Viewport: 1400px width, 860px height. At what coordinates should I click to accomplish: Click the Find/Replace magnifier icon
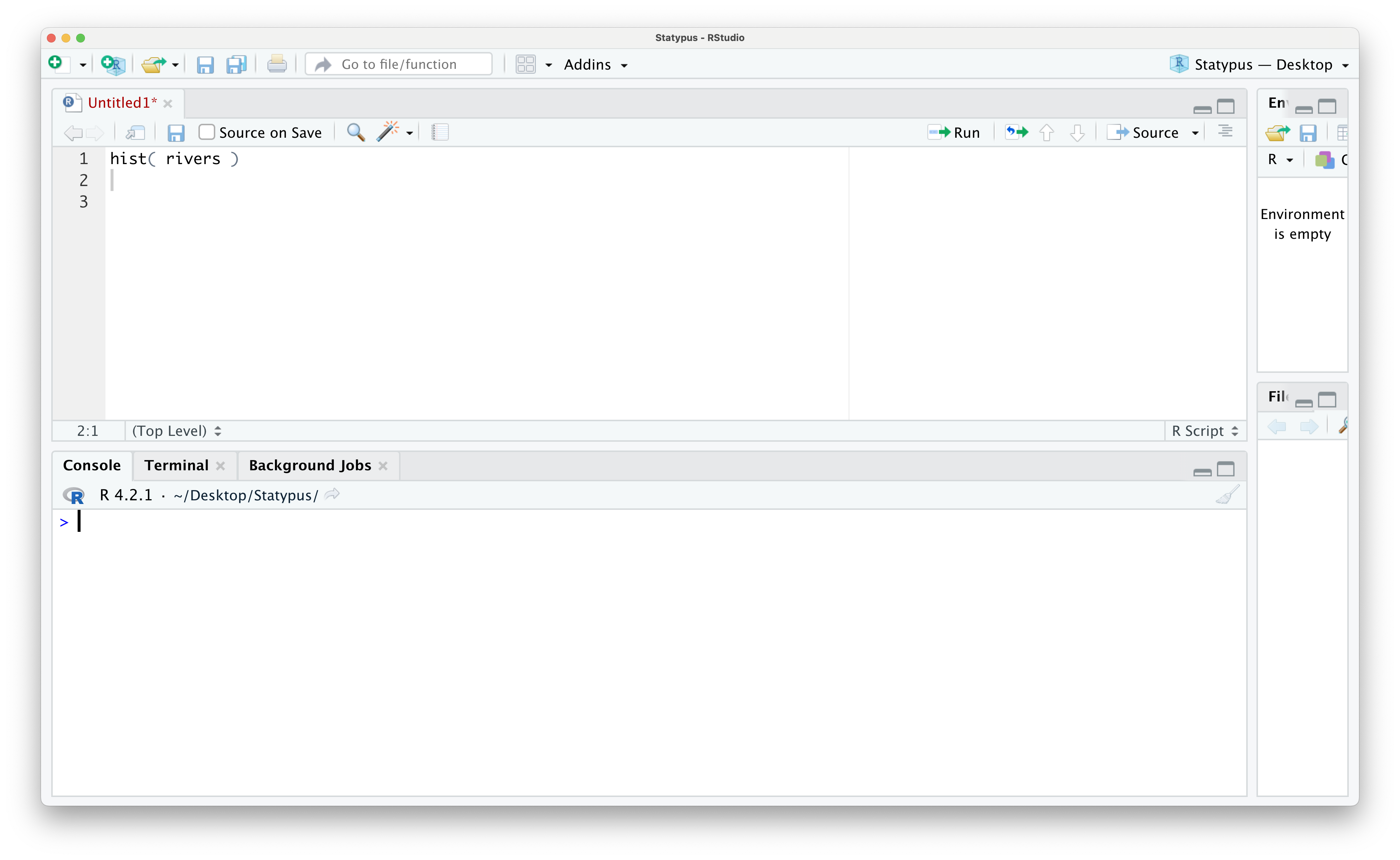tap(356, 133)
